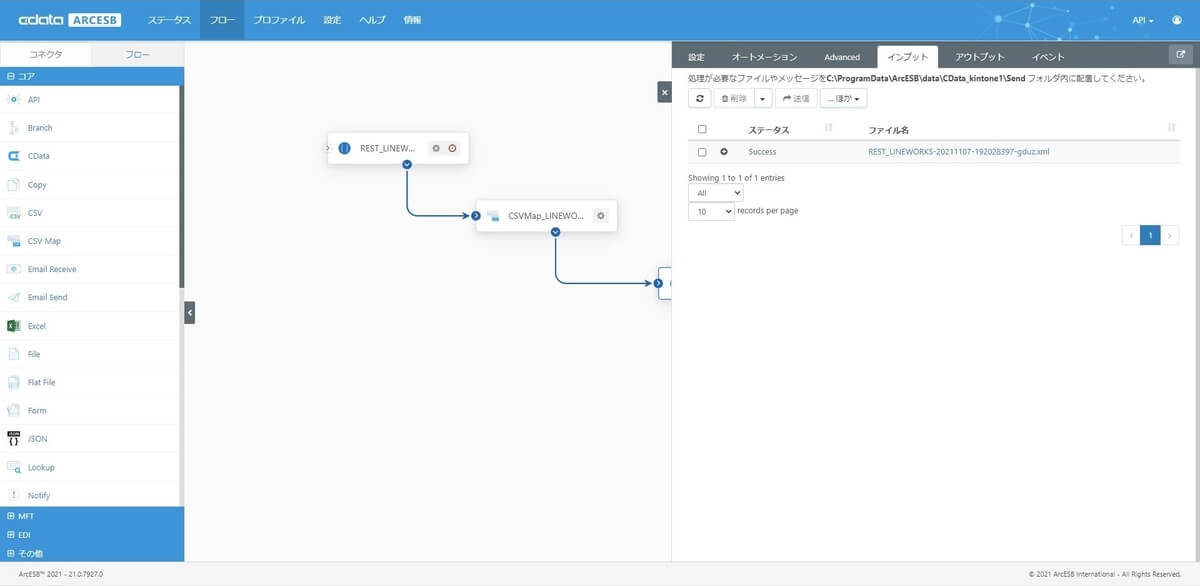The height and width of the screenshot is (586, 1200).
Task: Refresh the input file list
Action: click(x=699, y=98)
